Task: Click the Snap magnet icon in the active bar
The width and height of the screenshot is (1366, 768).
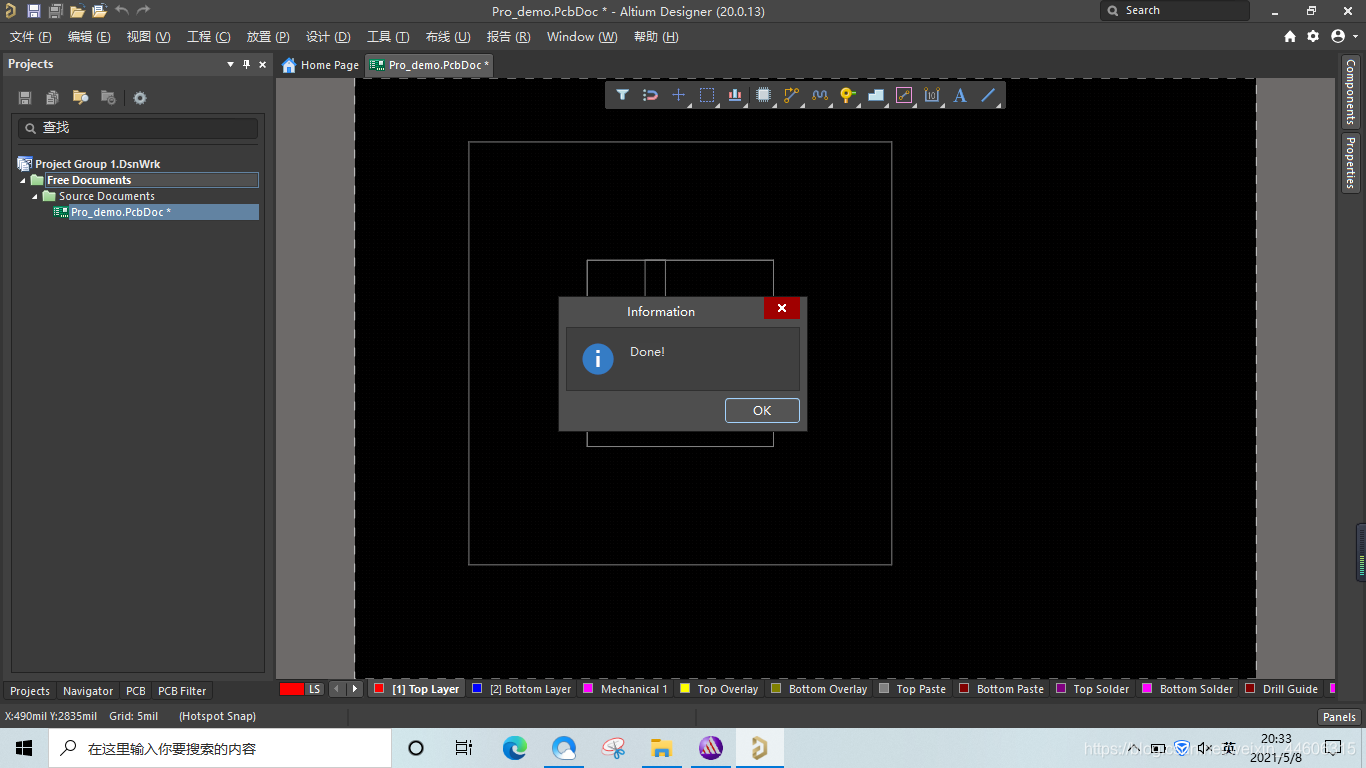Action: pos(650,95)
